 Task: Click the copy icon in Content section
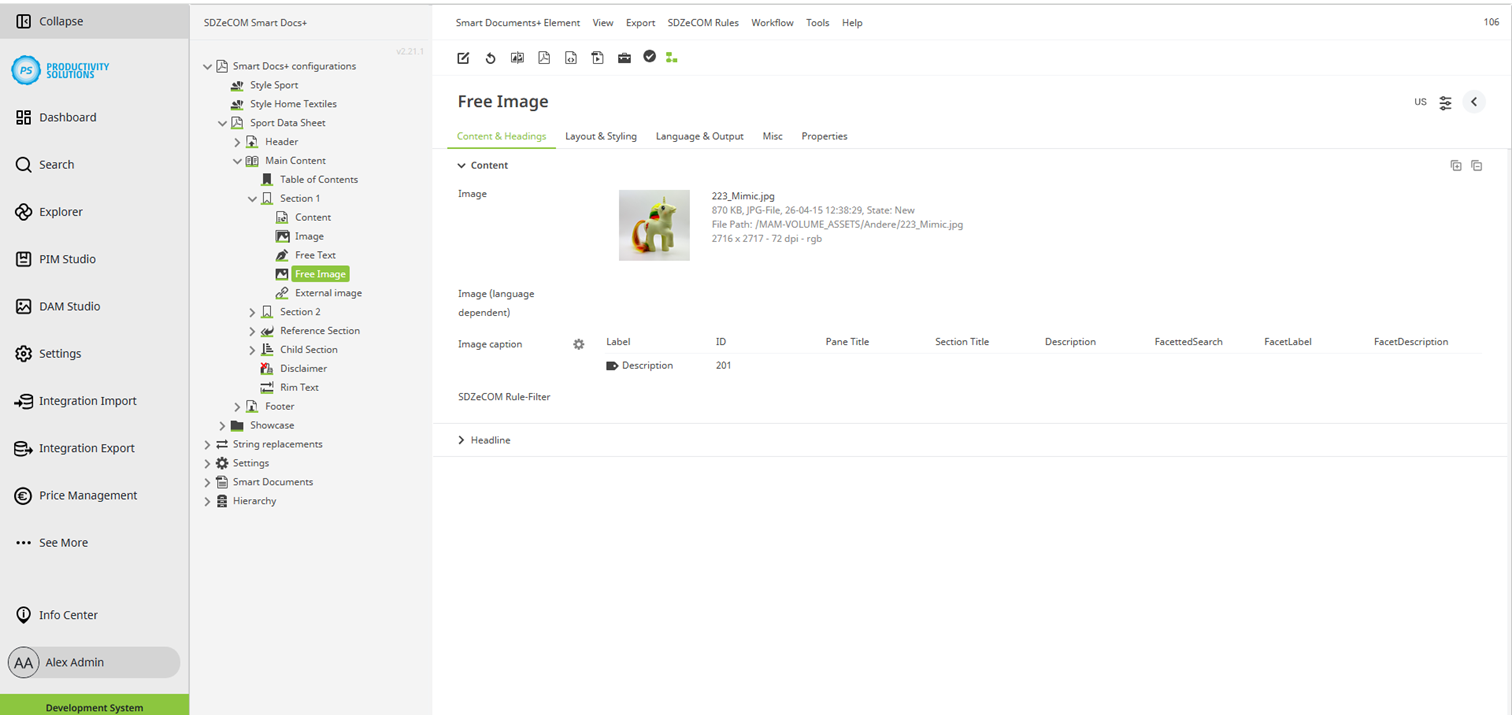coord(1456,166)
